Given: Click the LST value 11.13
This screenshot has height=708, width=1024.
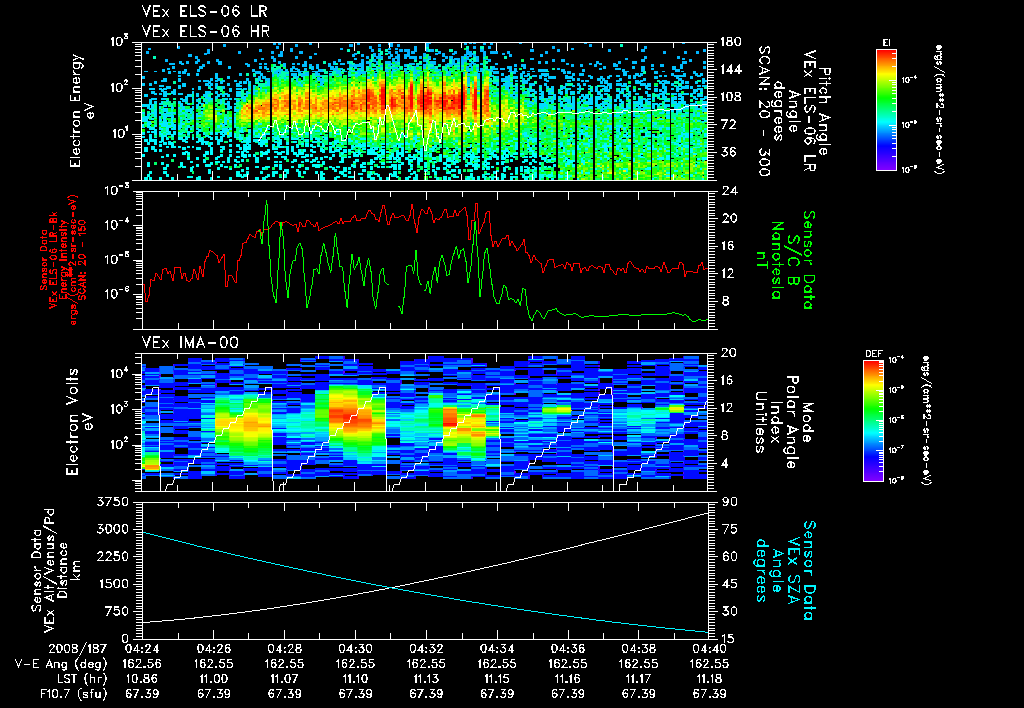Looking at the screenshot, I should pos(426,679).
